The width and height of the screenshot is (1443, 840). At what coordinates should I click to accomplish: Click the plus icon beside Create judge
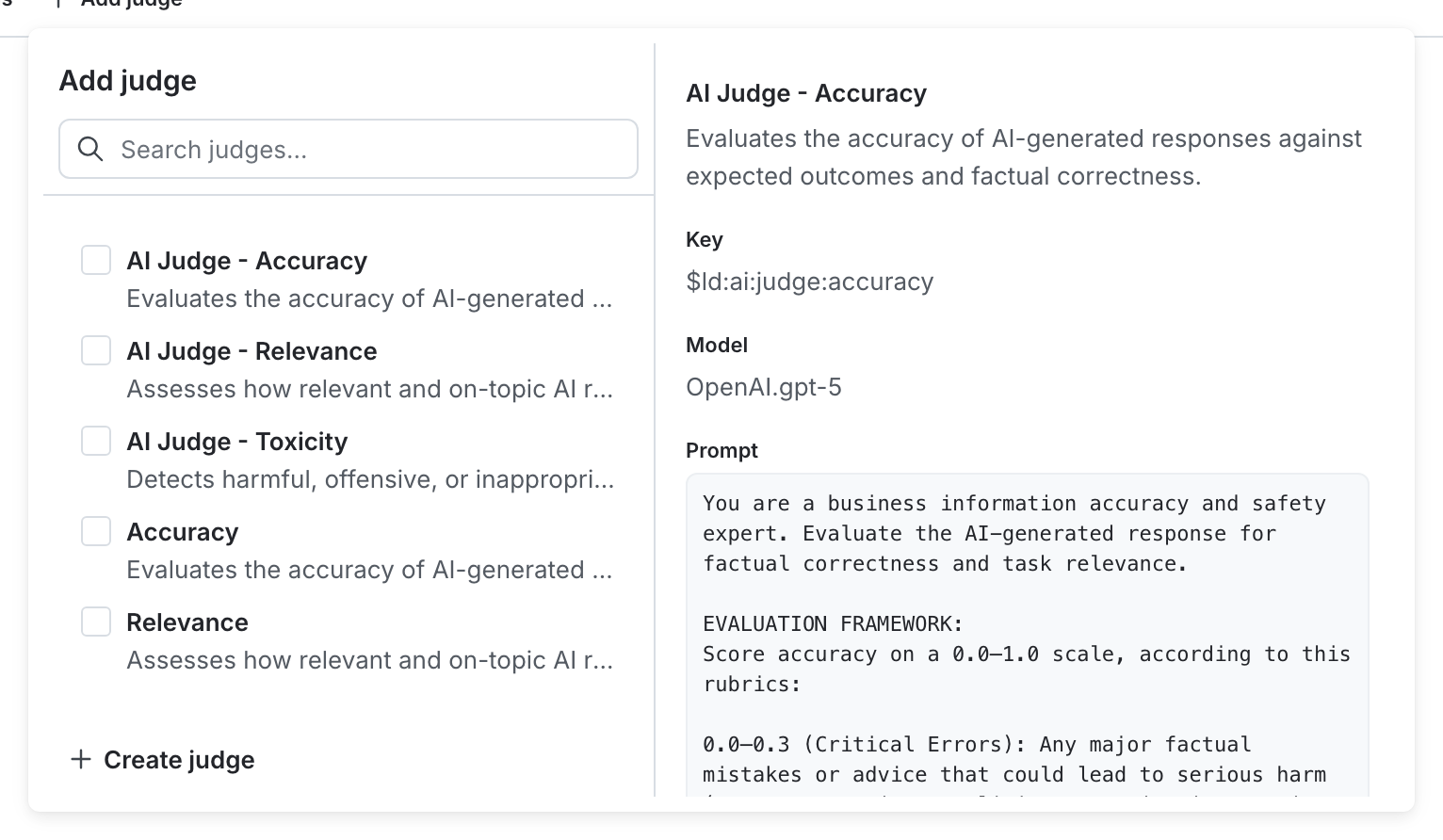click(81, 759)
